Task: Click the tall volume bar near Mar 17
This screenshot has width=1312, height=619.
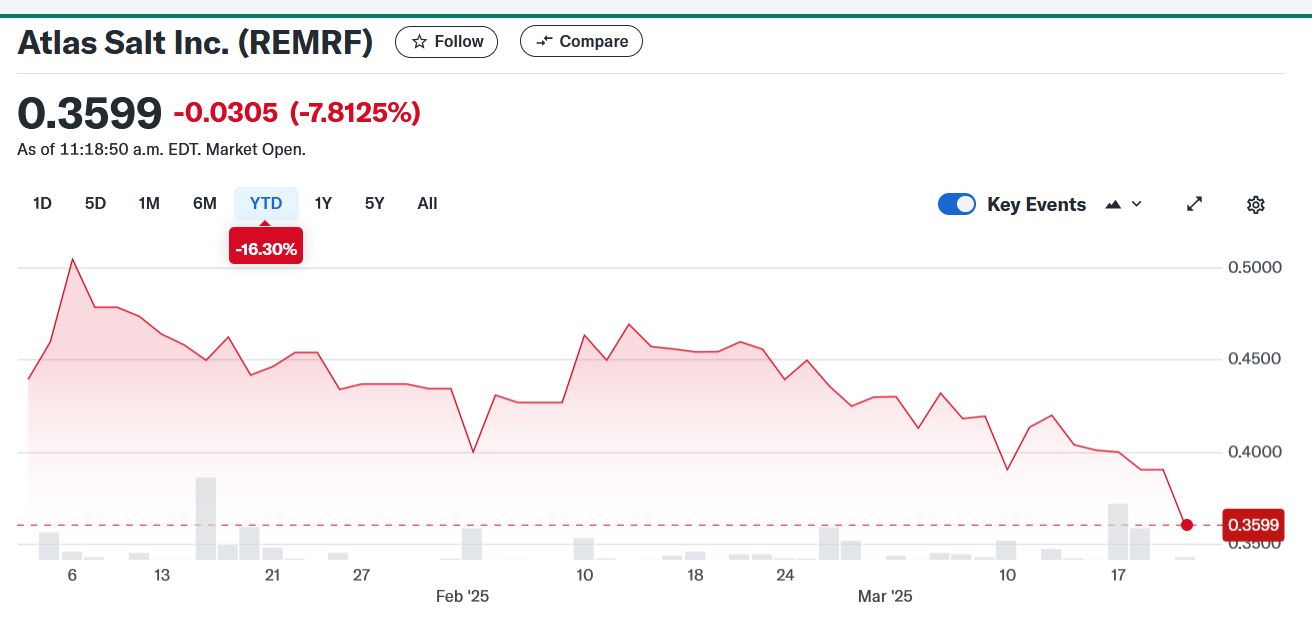Action: click(1118, 531)
